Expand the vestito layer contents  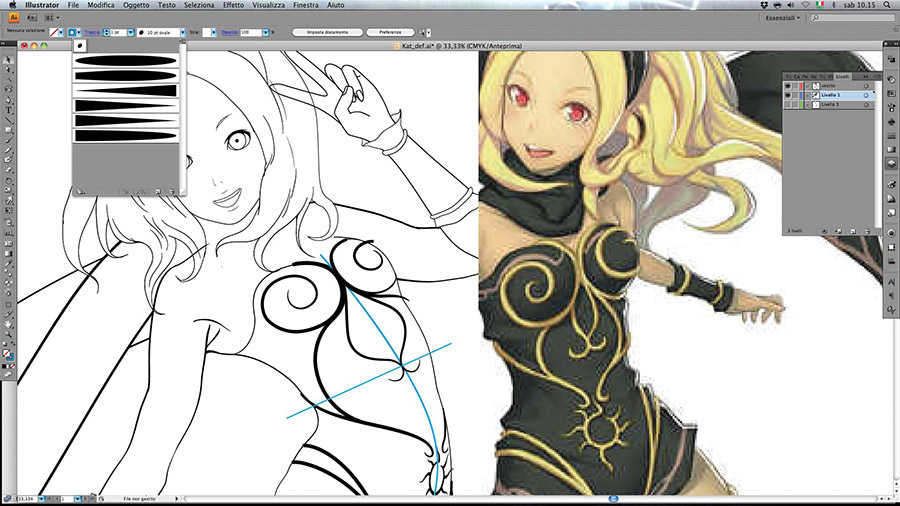[808, 86]
